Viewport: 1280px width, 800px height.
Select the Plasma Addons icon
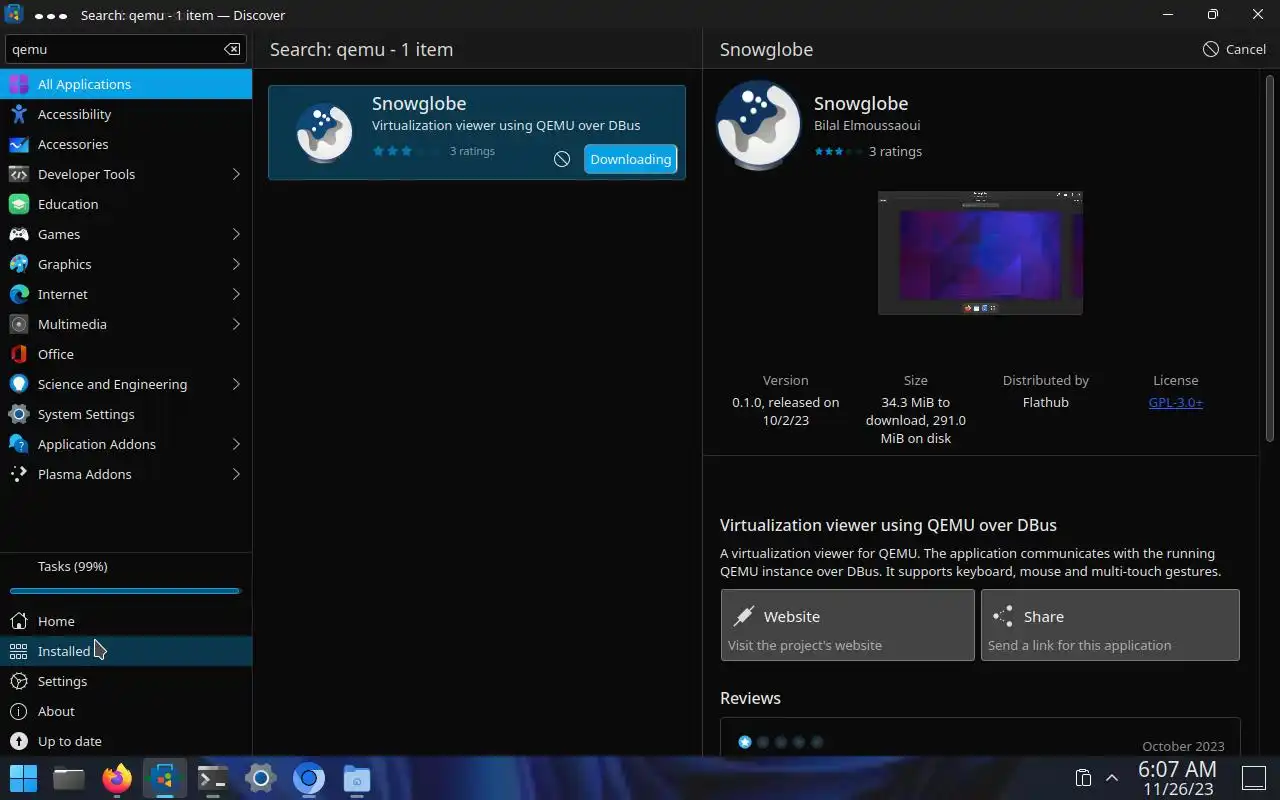tap(18, 474)
